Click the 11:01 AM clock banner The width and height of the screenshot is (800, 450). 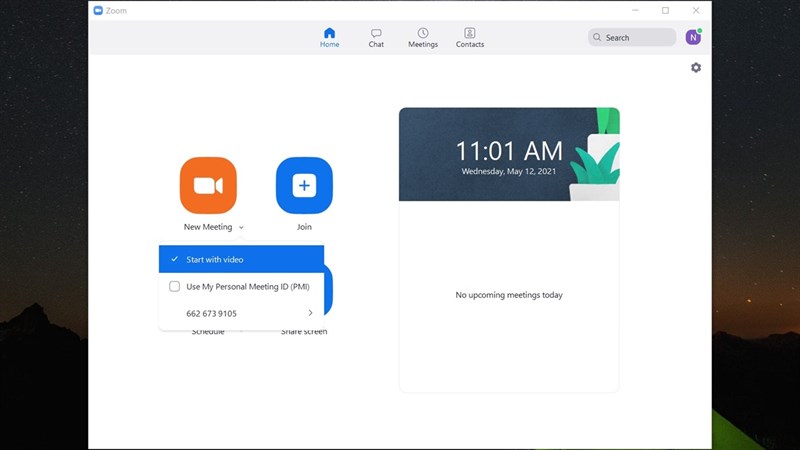click(509, 154)
